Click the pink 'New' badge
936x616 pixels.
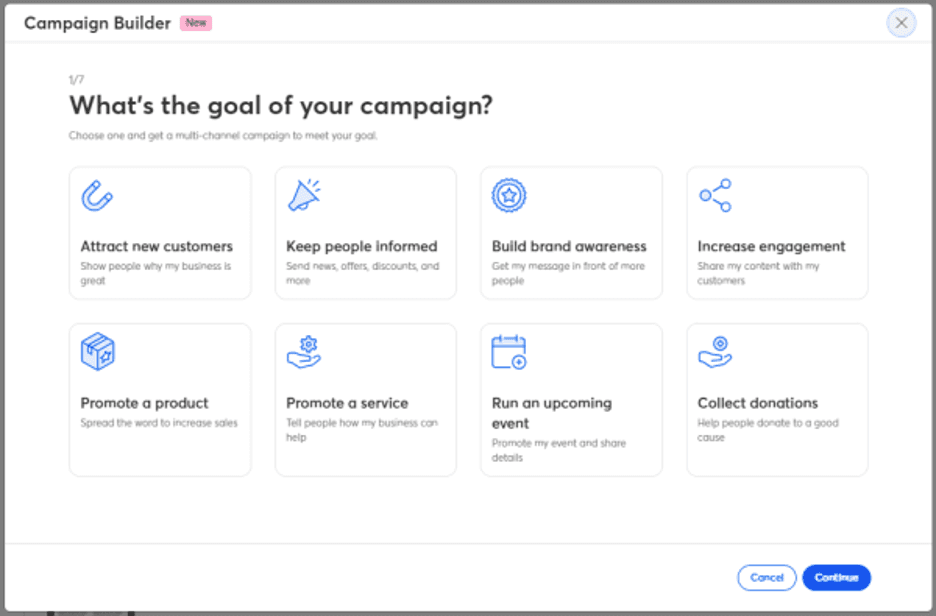(196, 23)
